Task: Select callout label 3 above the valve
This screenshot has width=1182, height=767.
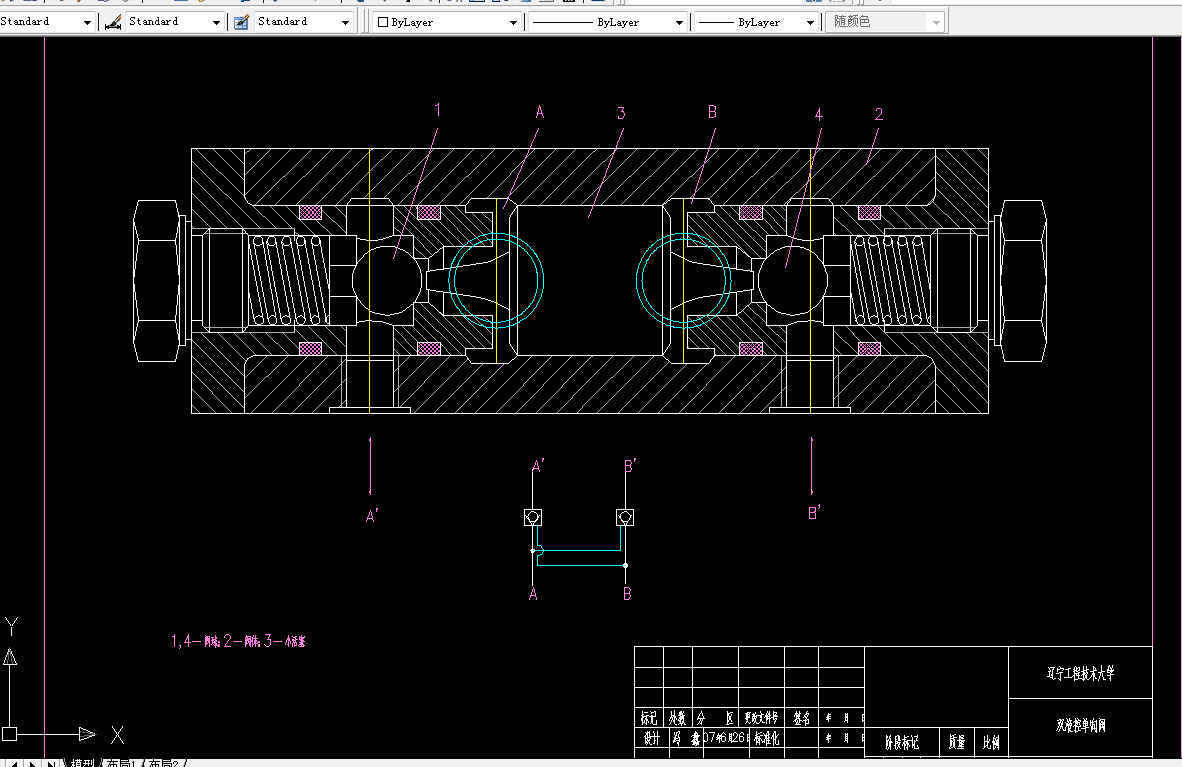Action: click(621, 113)
